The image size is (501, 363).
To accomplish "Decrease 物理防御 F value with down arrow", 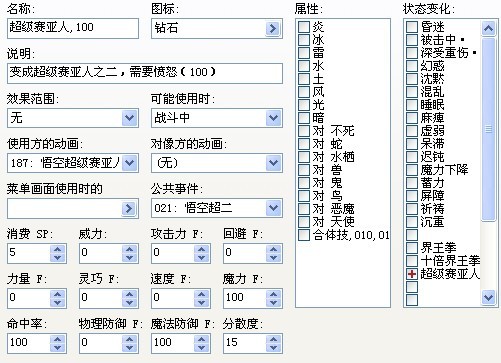I will coord(129,347).
